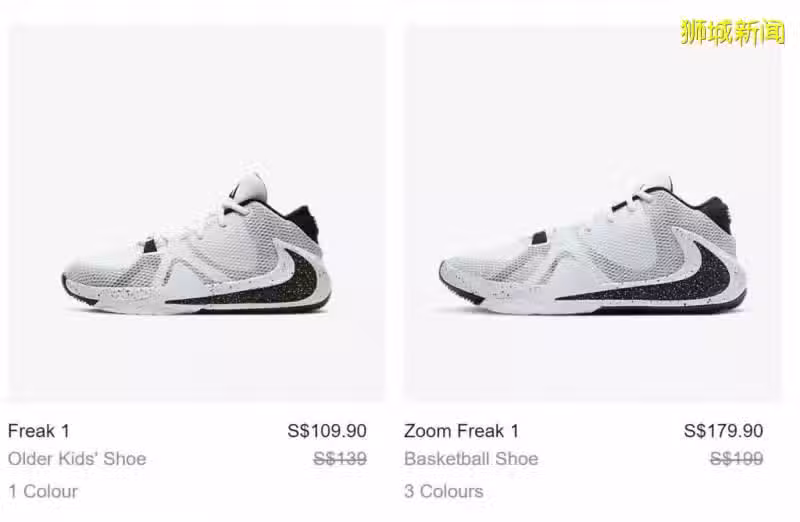Click the black heel collar of Freak 1
800x522 pixels.
pos(302,220)
